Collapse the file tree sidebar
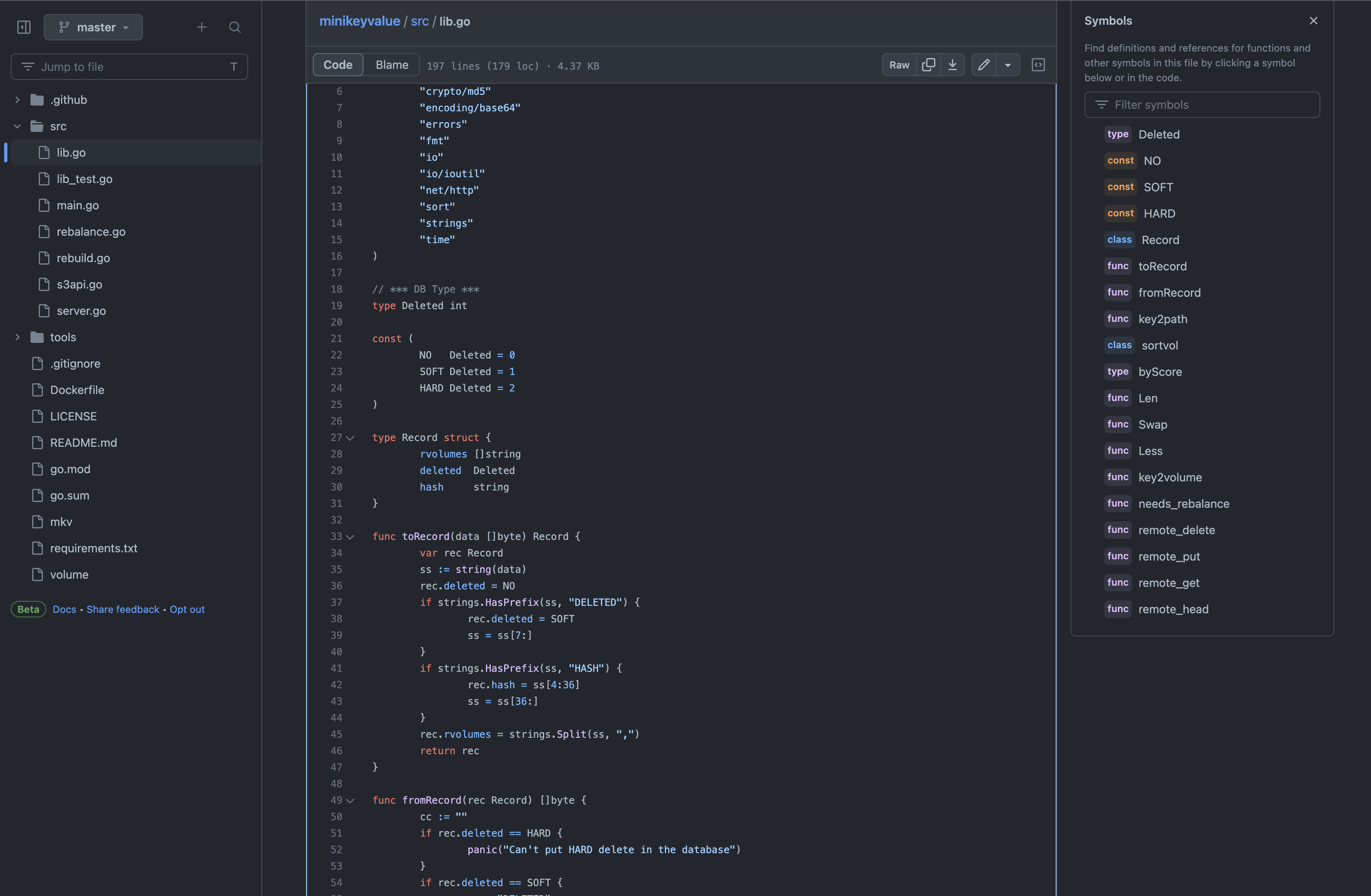Viewport: 1371px width, 896px height. tap(23, 26)
